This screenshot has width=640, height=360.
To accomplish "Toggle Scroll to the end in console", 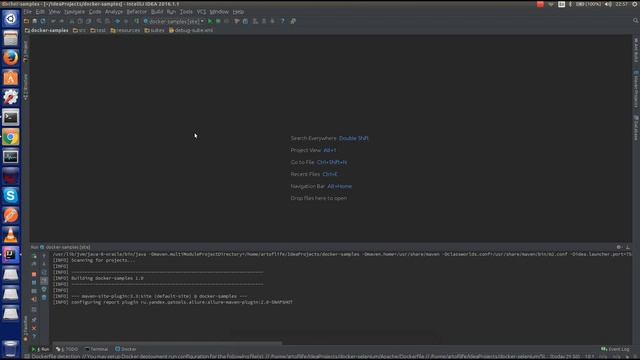I will click(44, 281).
